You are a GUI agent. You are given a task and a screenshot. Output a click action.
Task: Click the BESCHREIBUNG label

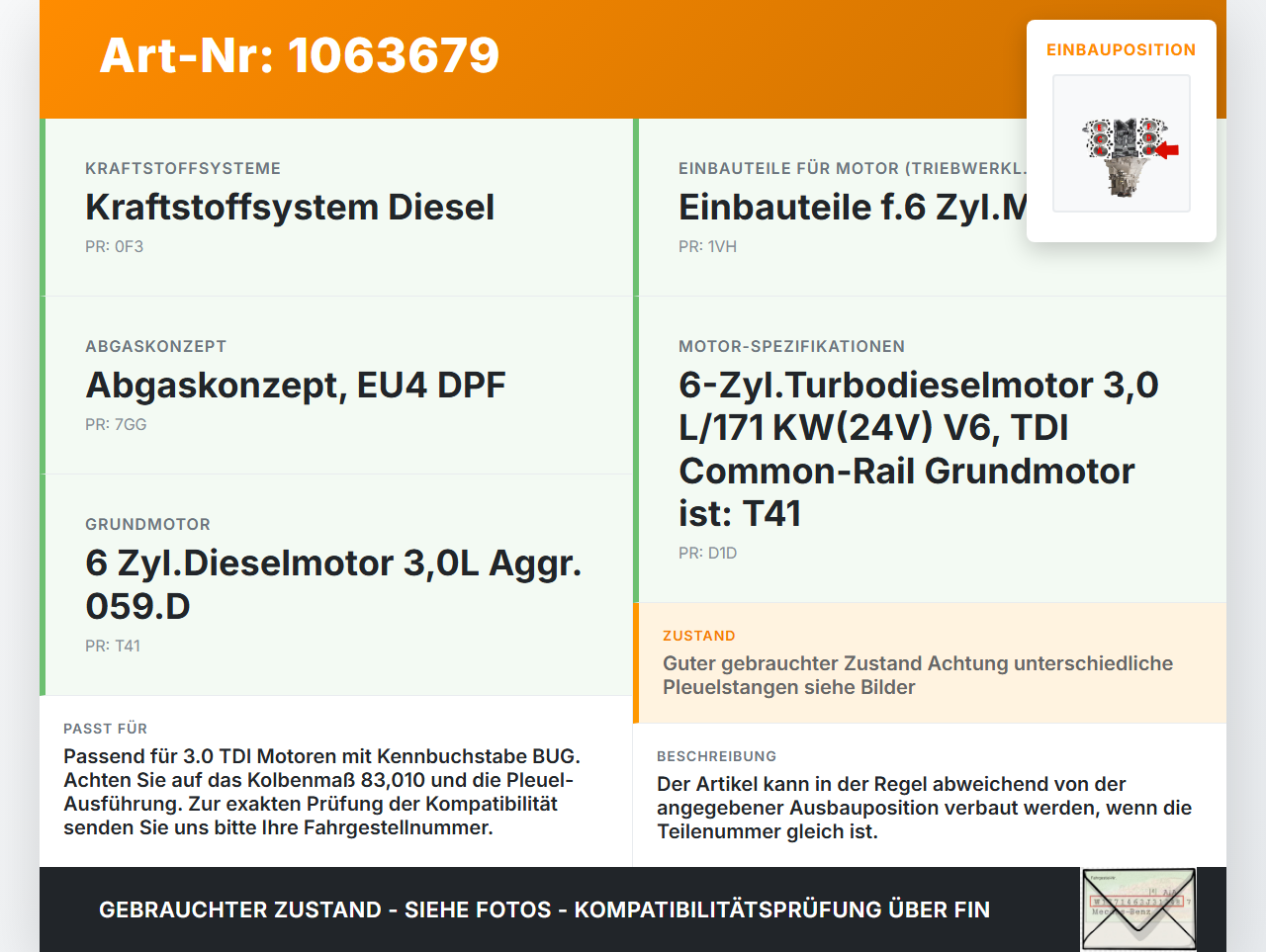coord(717,756)
